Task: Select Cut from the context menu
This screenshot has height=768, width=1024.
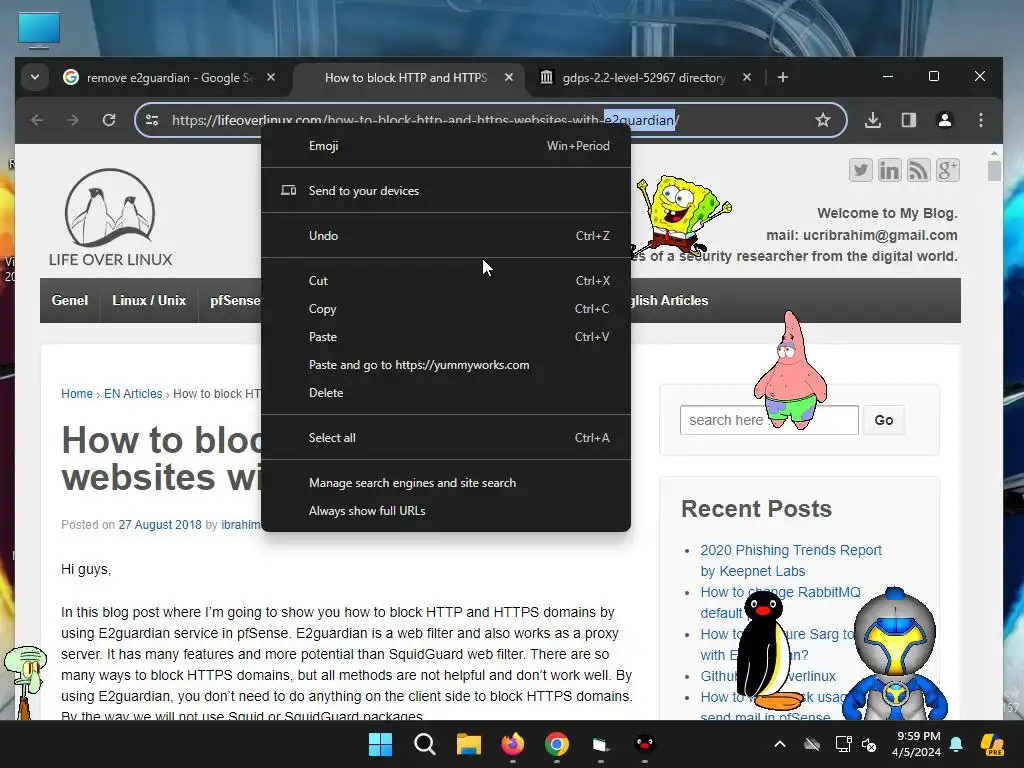Action: pyautogui.click(x=446, y=281)
